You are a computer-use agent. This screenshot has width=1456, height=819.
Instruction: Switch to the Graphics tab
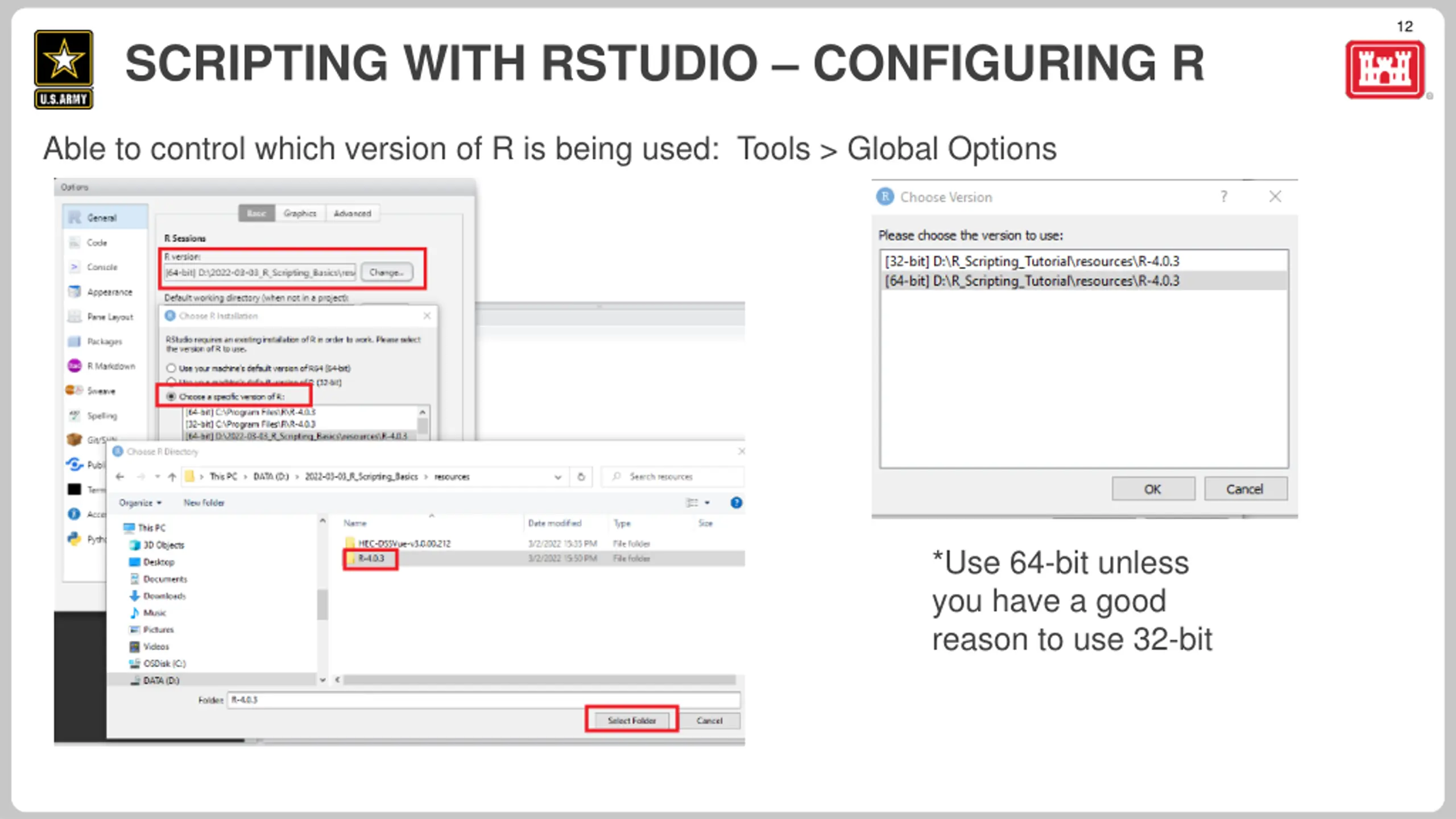[x=300, y=213]
